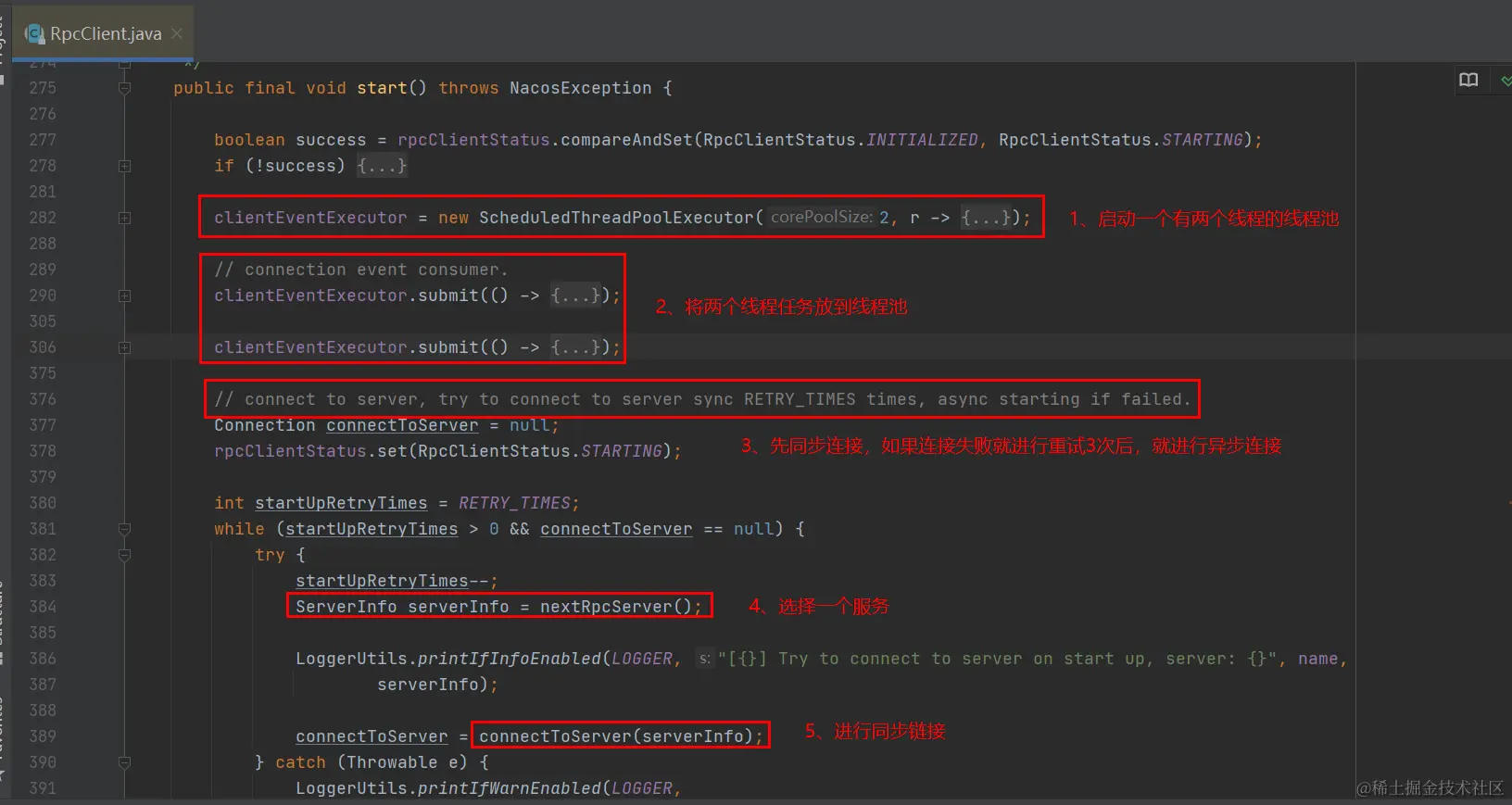Click line number 376 in the gutter
The width and height of the screenshot is (1512, 805).
43,399
